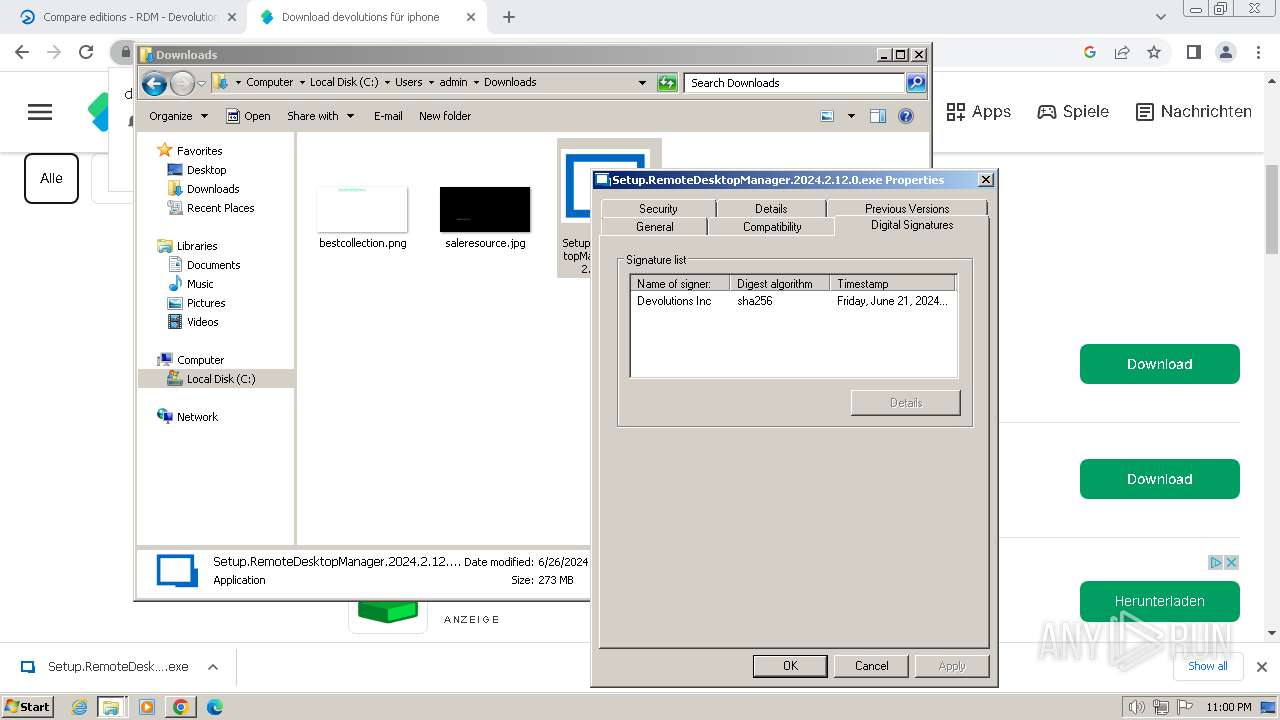Click Cancel in Properties dialog
Screen dimensions: 1280x720
(871, 666)
